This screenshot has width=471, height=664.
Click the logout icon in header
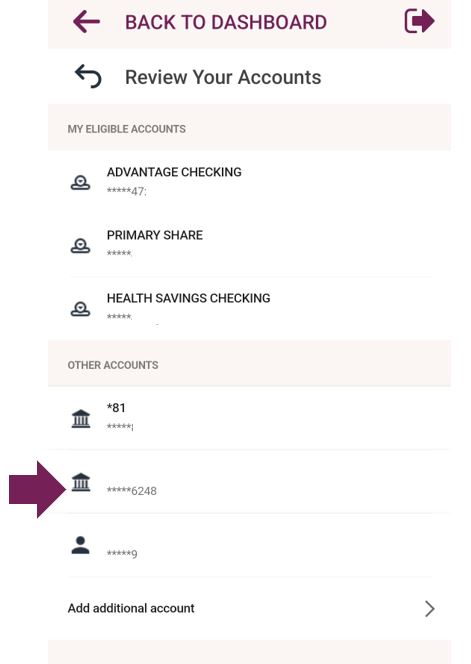419,21
